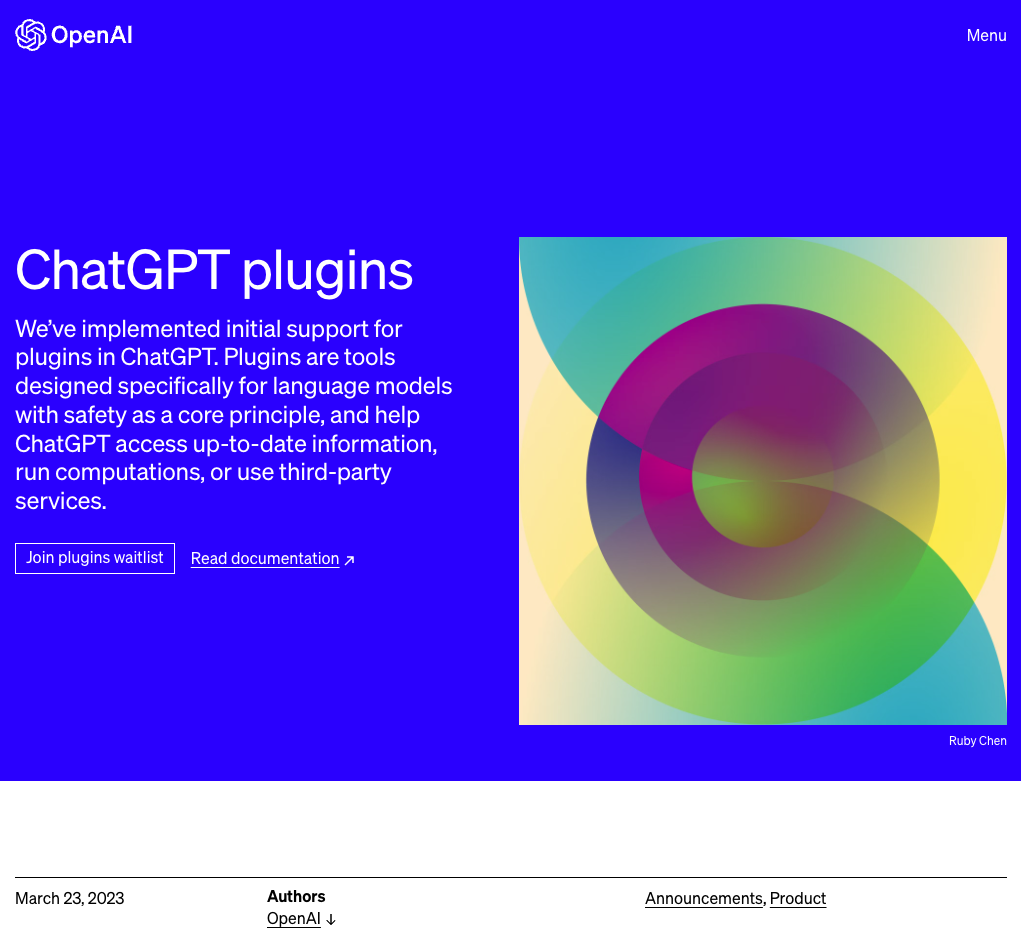Click the OpenAI logo in the header
The image size is (1021, 938).
74,35
